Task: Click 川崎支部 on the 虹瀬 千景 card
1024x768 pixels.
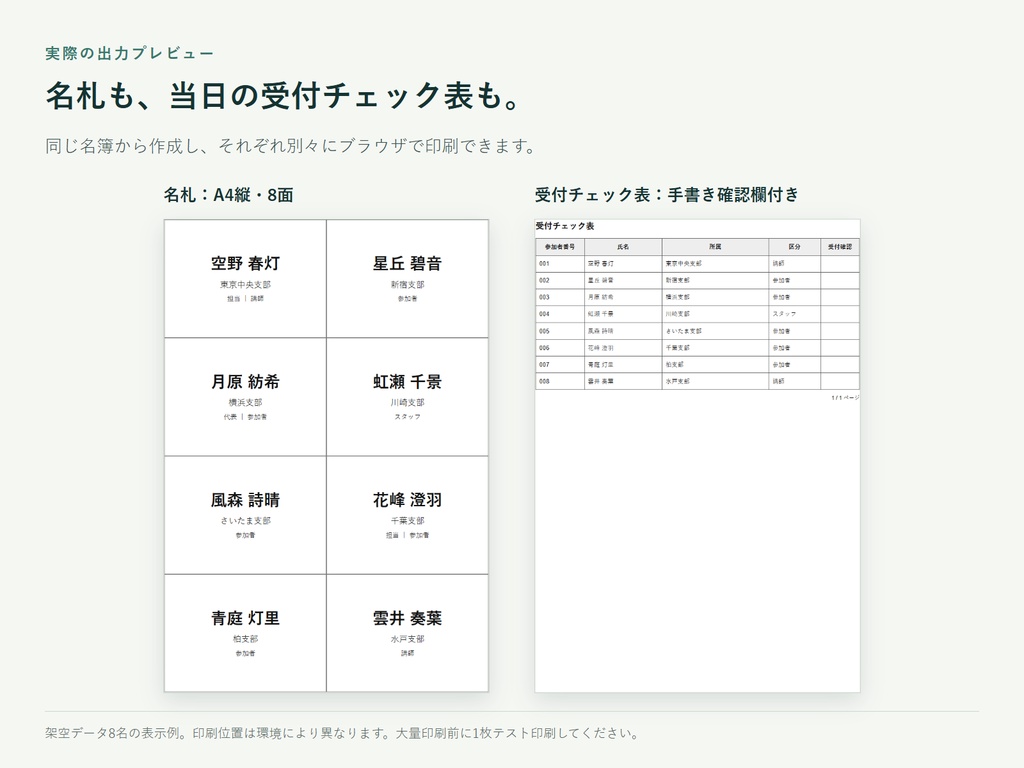Action: (x=408, y=403)
